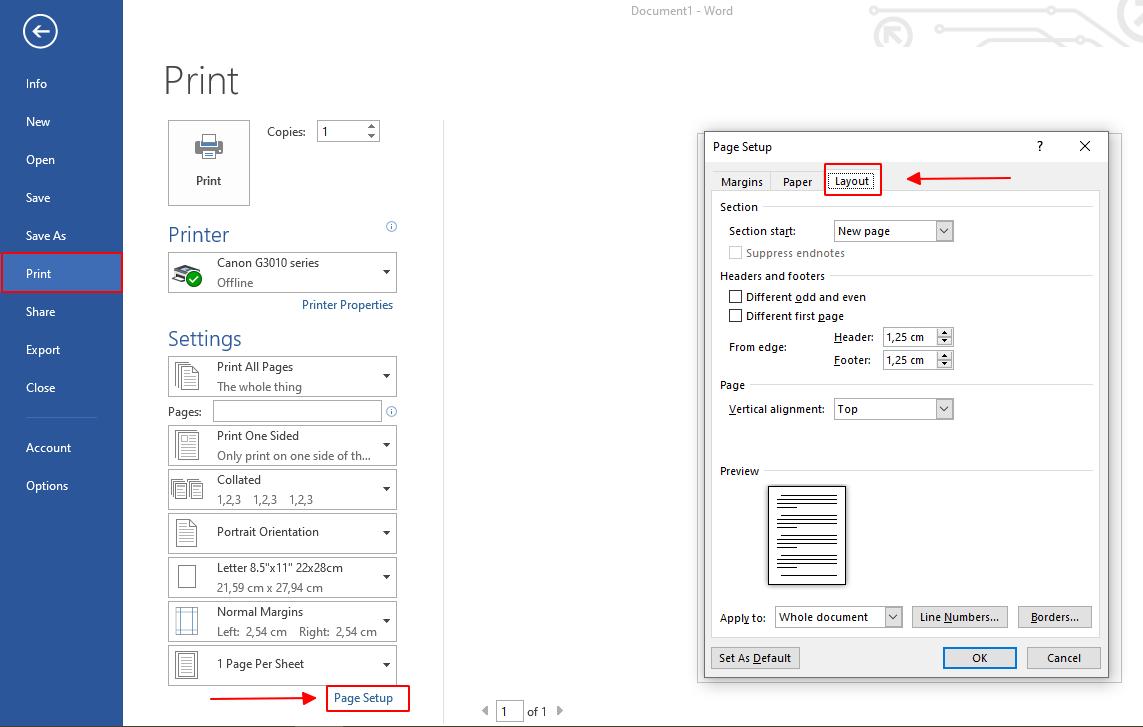Screen dimensions: 1143x727
Task: Open the Printer Properties link
Action: tap(347, 305)
